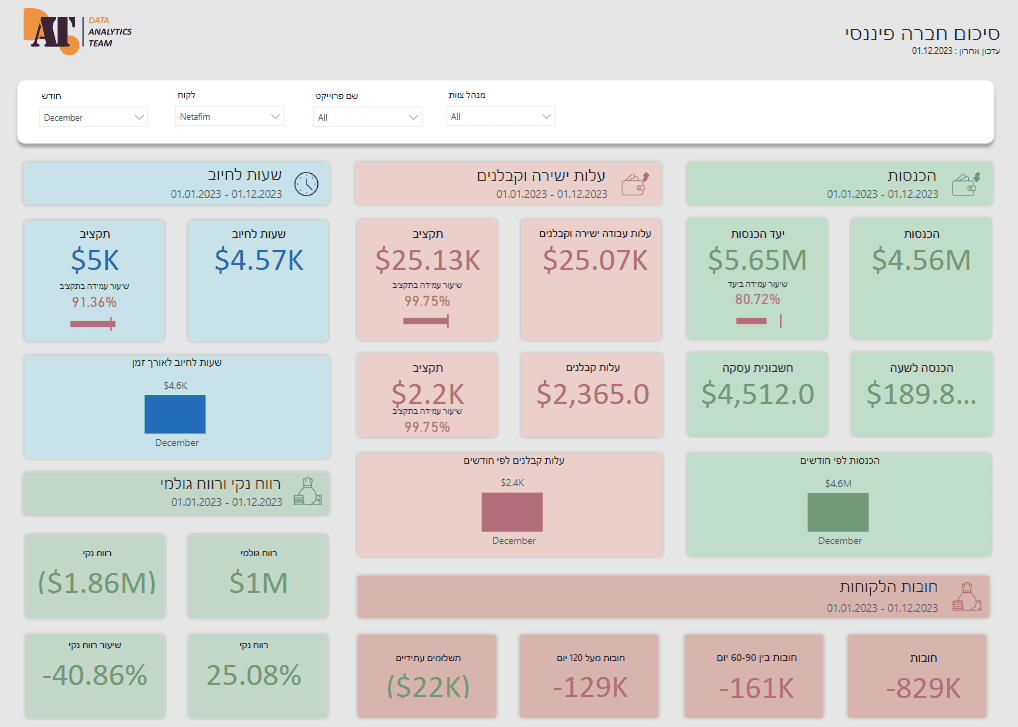Viewport: 1018px width, 727px height.
Task: Select the $5.65M revenue target card
Action: pos(757,279)
